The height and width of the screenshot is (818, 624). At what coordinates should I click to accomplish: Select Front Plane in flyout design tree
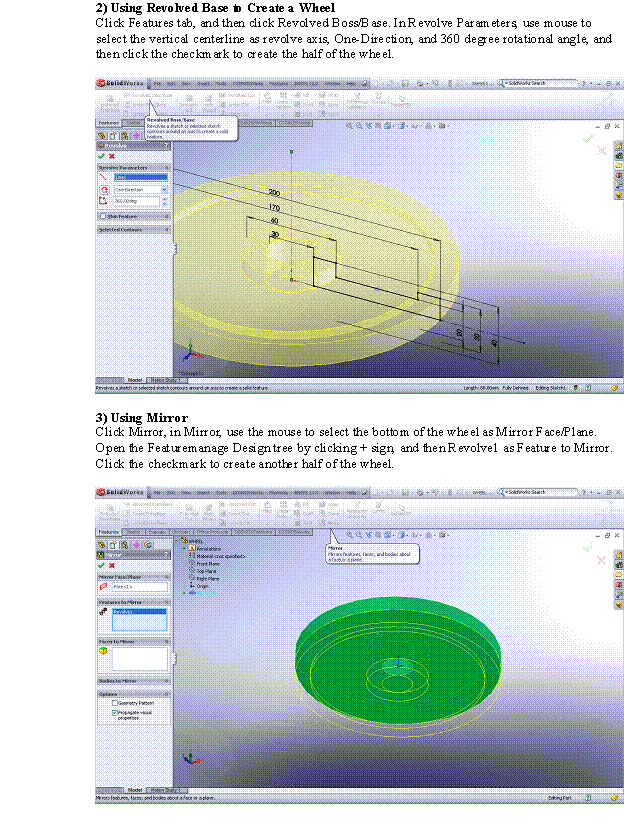pyautogui.click(x=208, y=563)
